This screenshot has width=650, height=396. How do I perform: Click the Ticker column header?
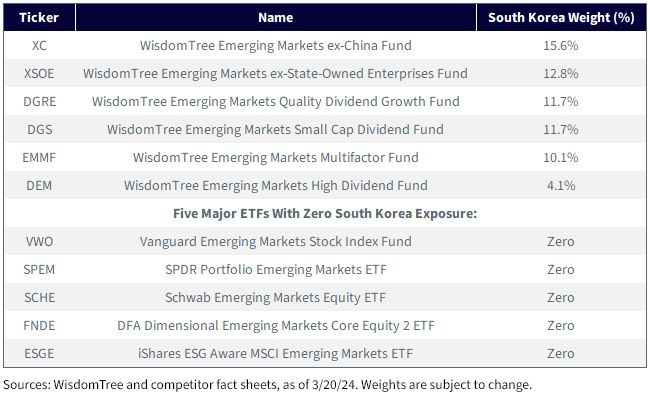coord(39,17)
